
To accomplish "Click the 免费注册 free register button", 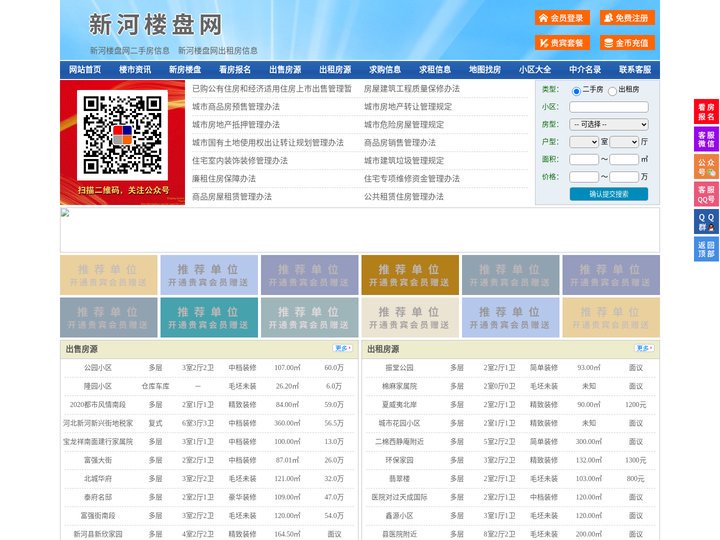I will point(627,18).
